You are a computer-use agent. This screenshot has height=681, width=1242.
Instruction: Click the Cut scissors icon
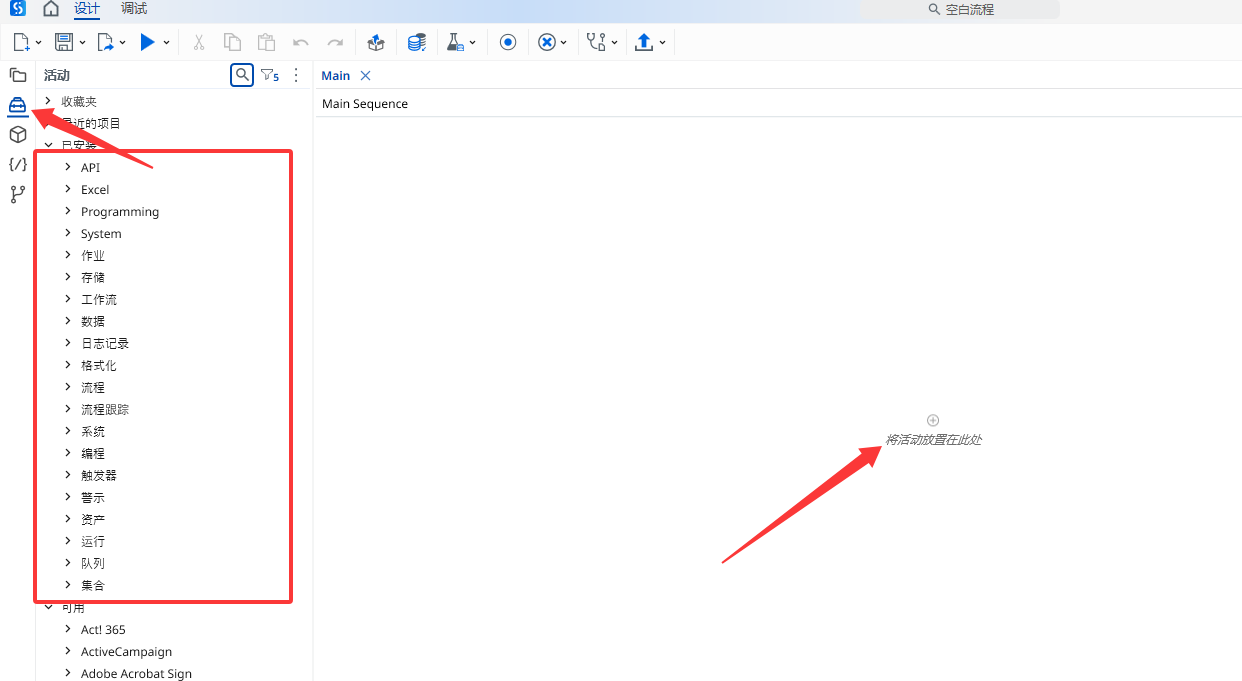tap(198, 42)
